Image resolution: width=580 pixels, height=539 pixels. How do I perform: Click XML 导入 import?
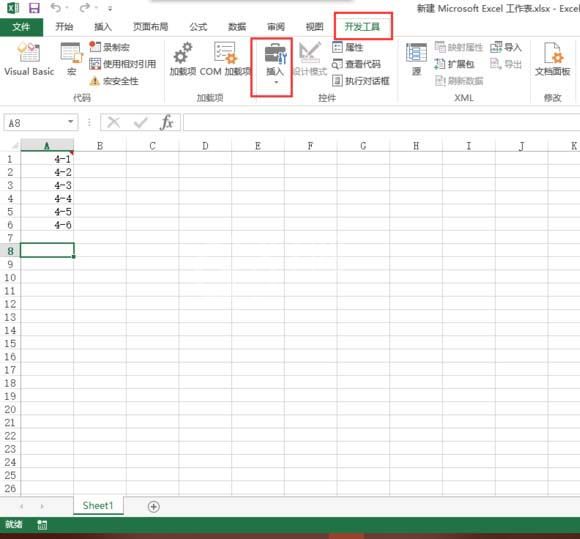click(x=506, y=47)
